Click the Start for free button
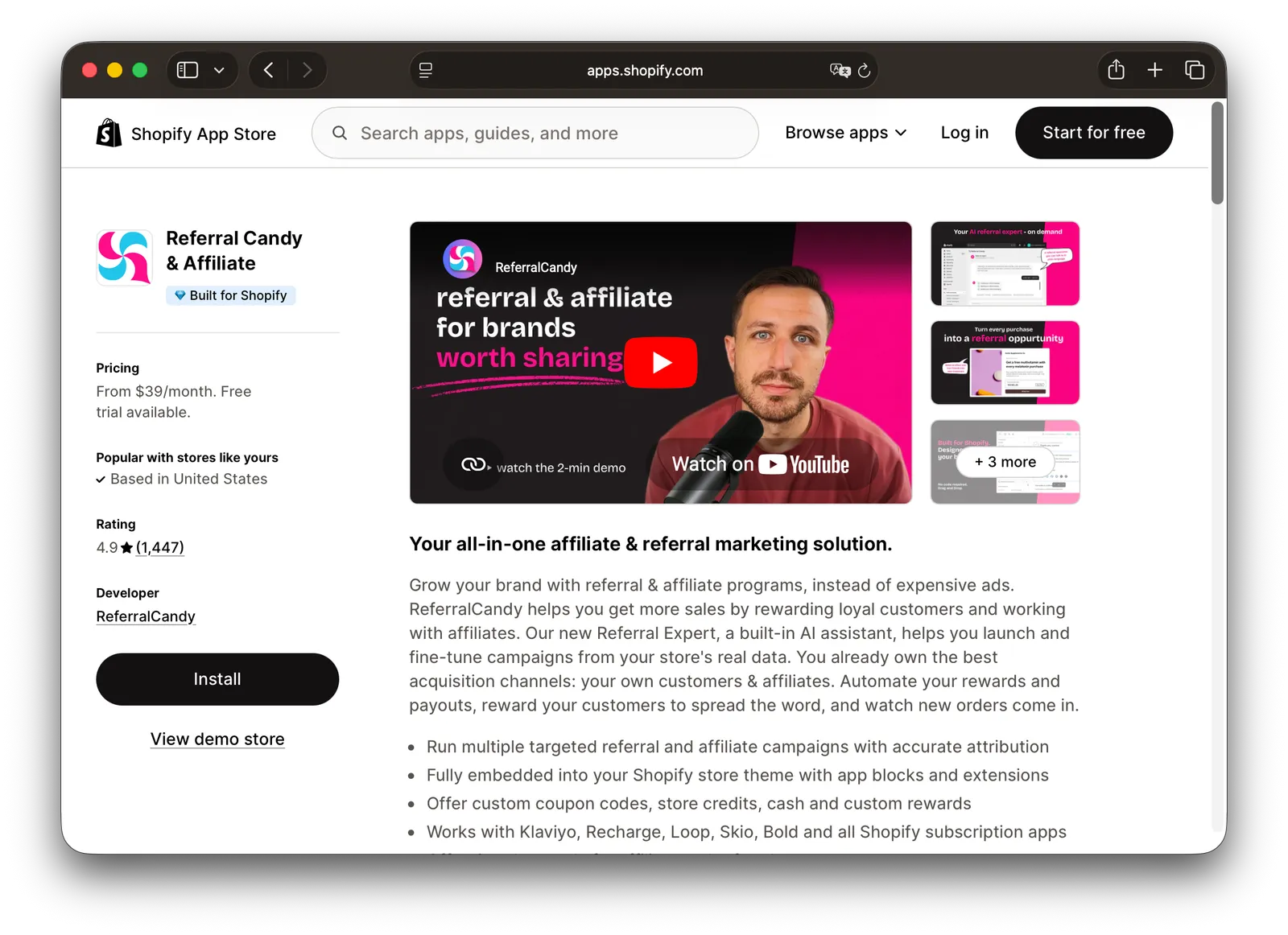This screenshot has width=1288, height=935. tap(1094, 133)
